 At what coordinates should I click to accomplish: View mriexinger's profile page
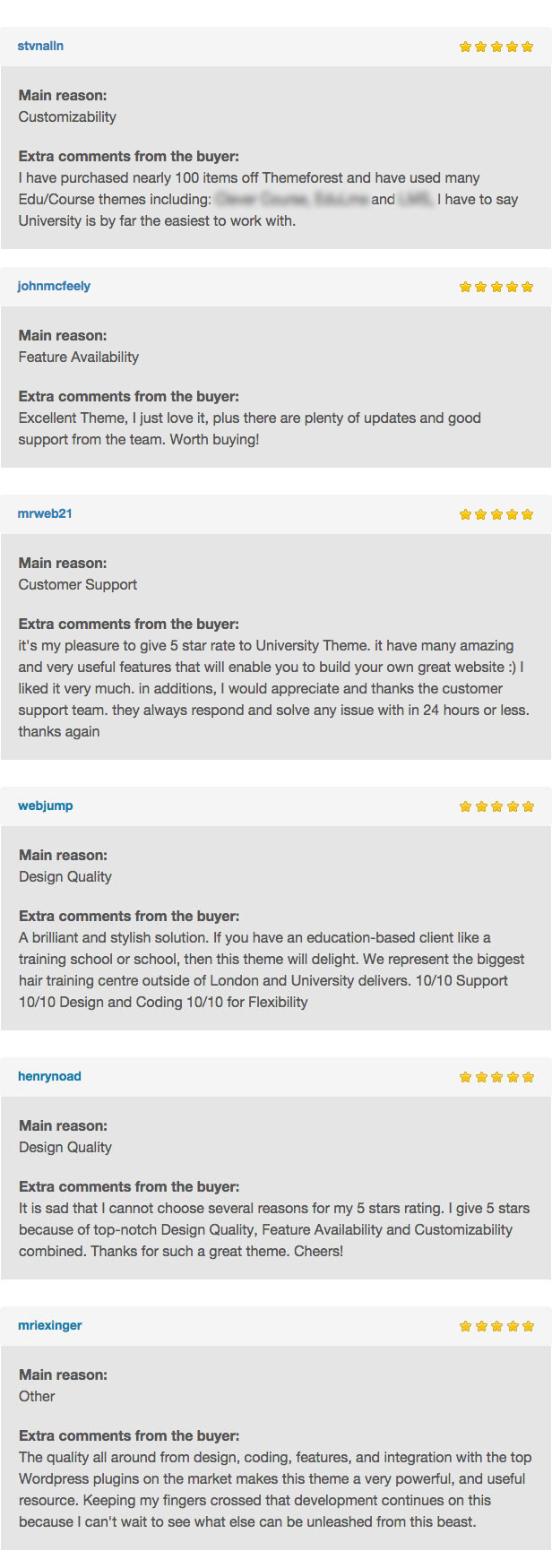[x=50, y=1325]
